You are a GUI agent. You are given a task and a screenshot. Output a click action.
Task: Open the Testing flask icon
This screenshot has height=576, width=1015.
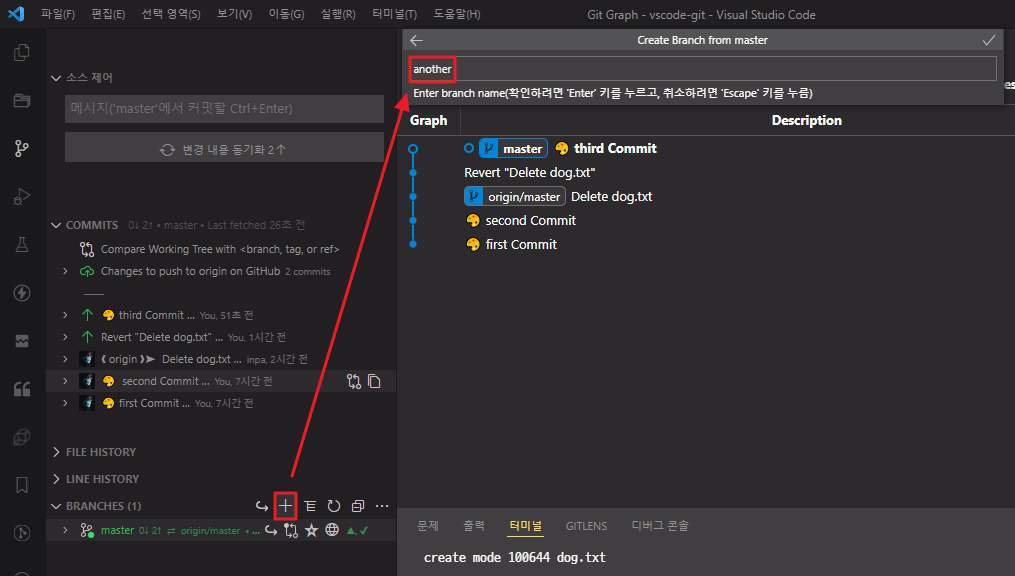pos(22,245)
